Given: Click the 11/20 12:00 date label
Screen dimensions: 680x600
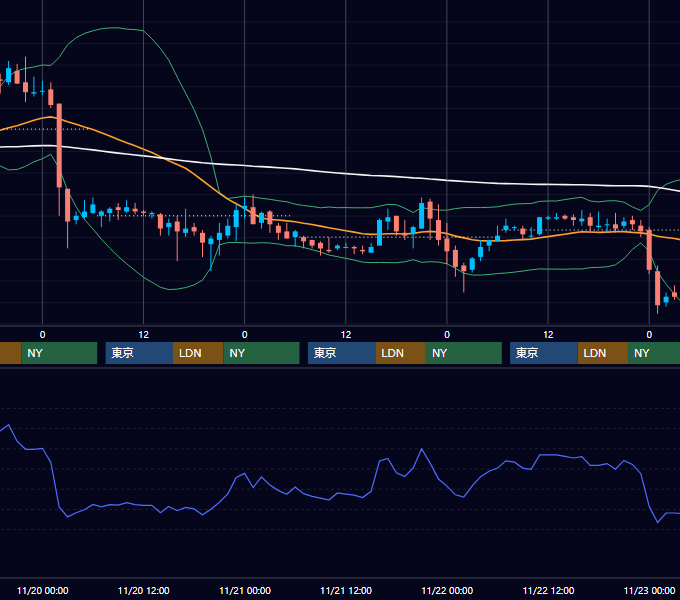Looking at the screenshot, I should [144, 590].
